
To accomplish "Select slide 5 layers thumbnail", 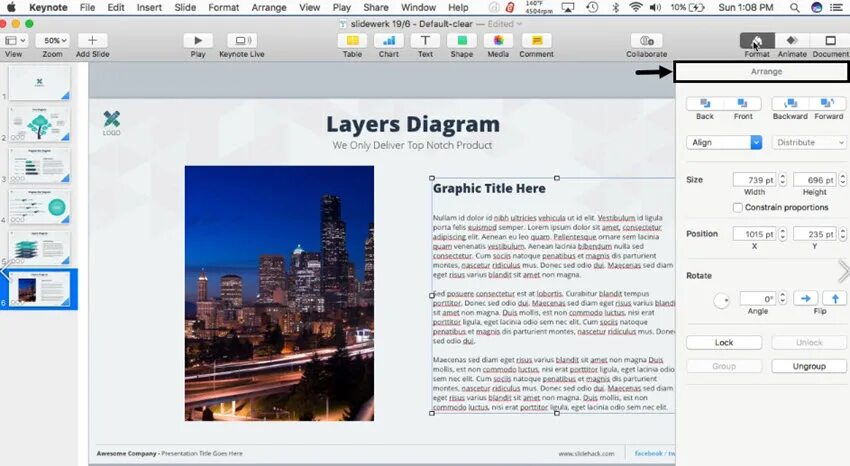I will point(39,248).
